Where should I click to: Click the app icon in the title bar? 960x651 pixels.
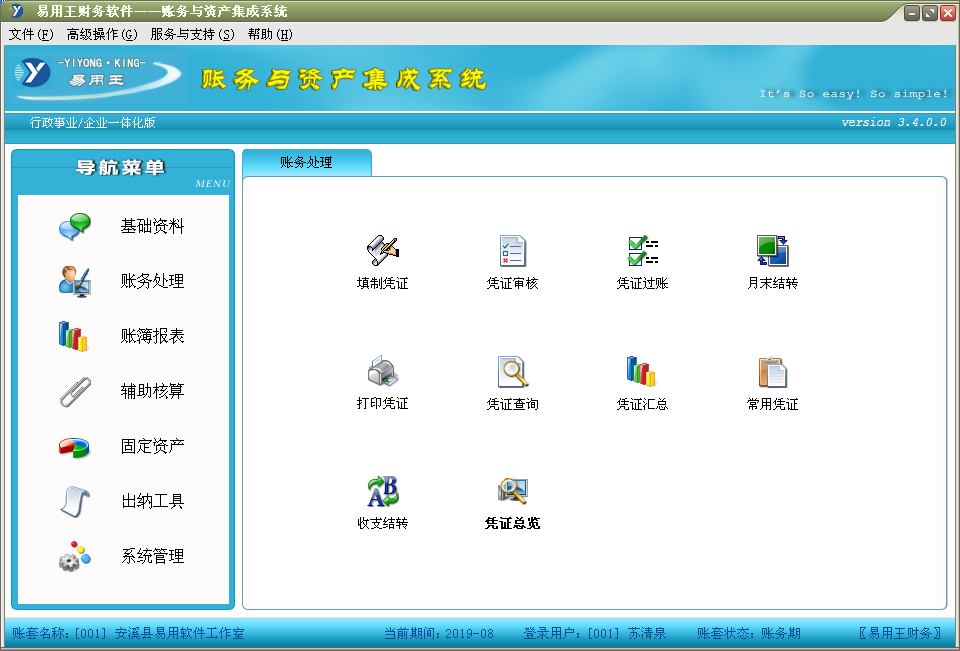click(x=17, y=10)
